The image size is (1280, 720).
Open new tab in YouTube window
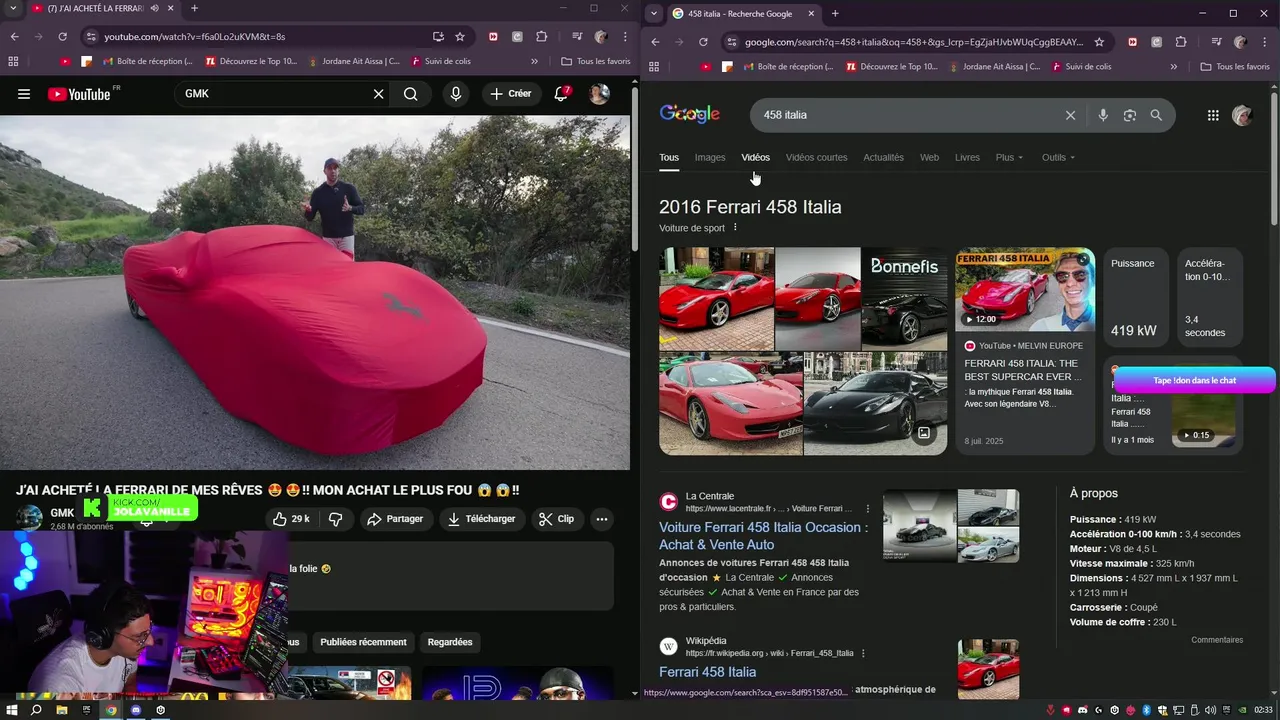click(x=194, y=8)
